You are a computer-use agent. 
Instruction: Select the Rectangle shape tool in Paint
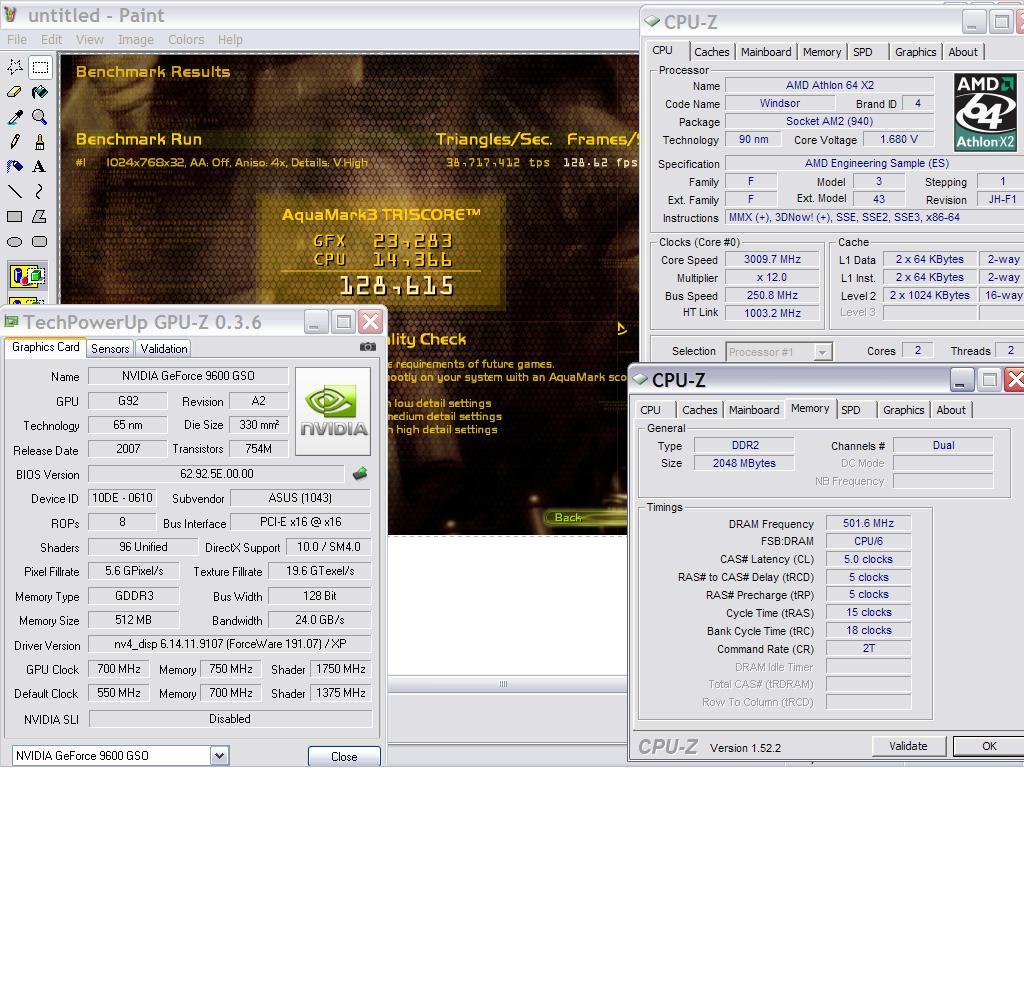15,216
